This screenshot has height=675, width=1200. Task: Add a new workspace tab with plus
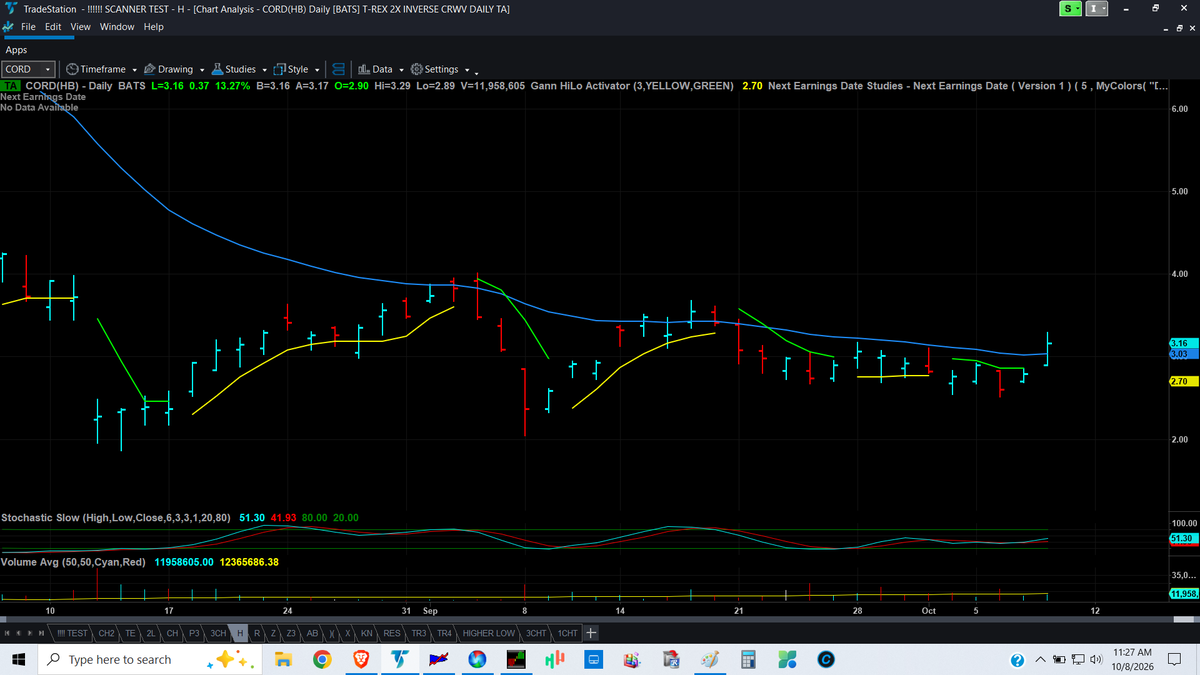click(x=591, y=633)
